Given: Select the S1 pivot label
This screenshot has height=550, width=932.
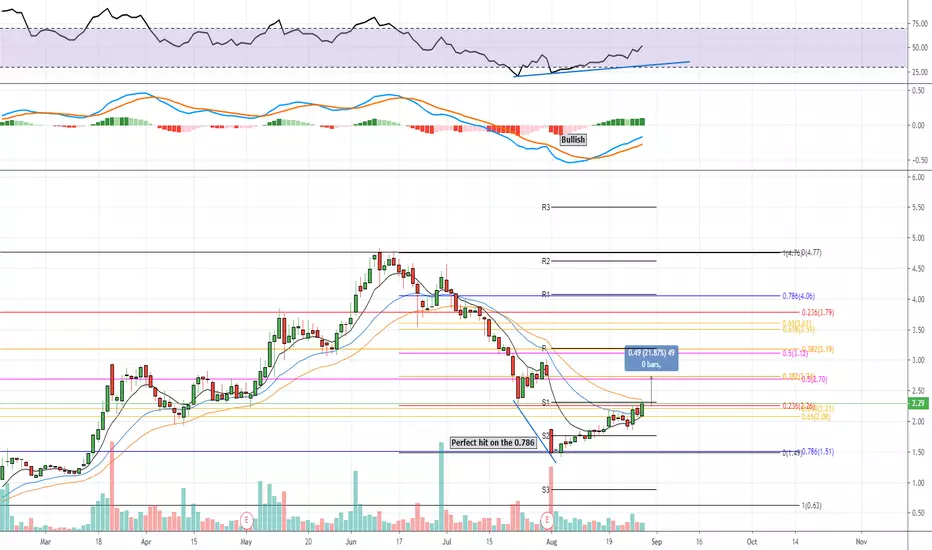Looking at the screenshot, I should coord(546,403).
